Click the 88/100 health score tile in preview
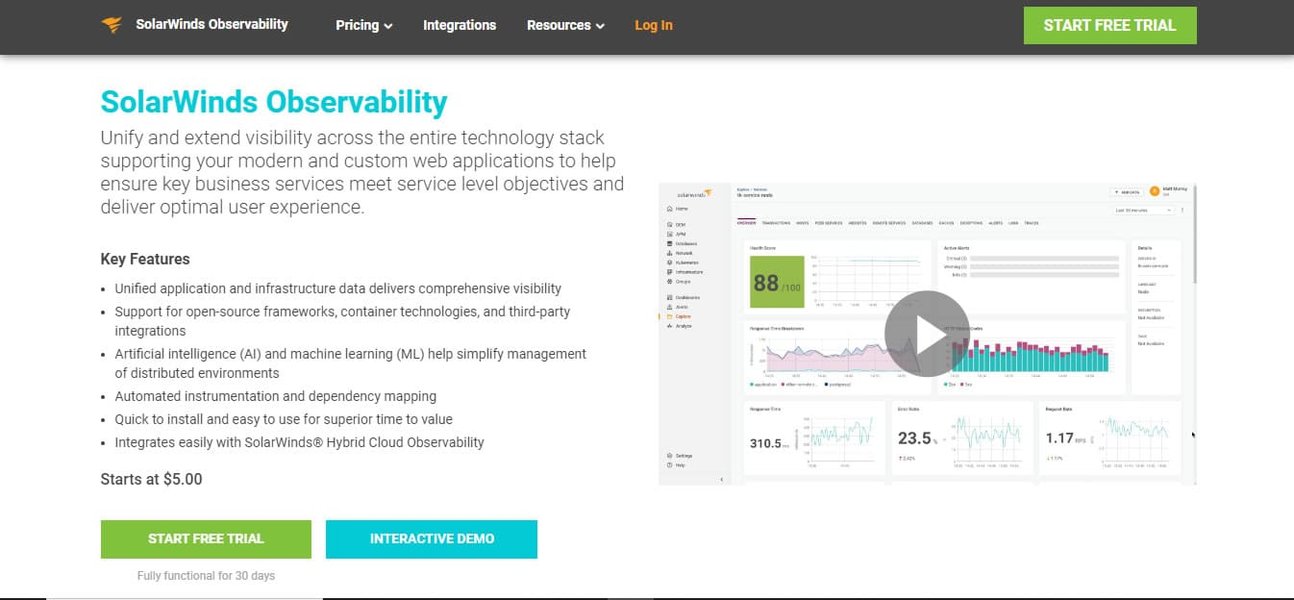The height and width of the screenshot is (600, 1294). tap(777, 282)
